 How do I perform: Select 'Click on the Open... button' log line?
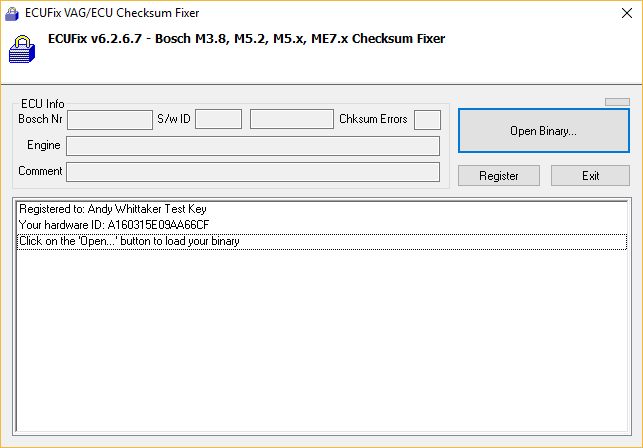(322, 241)
